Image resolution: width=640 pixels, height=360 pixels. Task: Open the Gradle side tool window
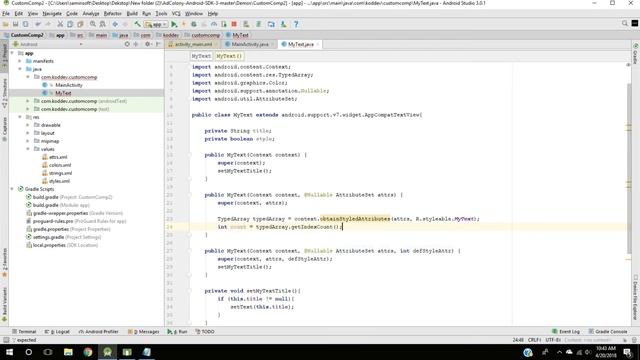pyautogui.click(x=636, y=53)
